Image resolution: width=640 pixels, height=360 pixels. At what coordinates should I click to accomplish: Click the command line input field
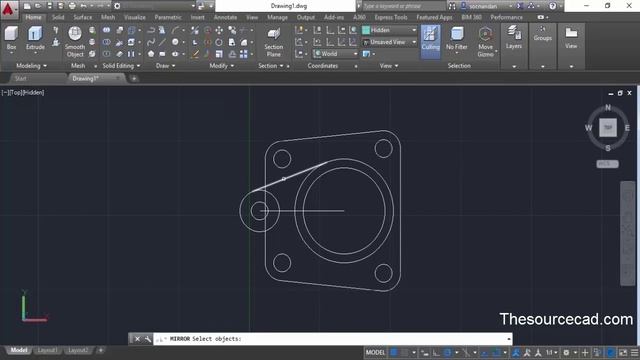click(x=333, y=339)
